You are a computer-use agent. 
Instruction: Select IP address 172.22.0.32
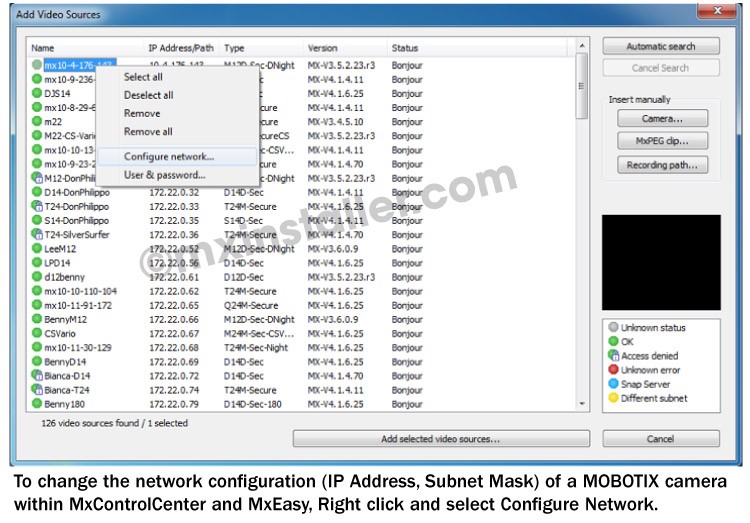(174, 192)
